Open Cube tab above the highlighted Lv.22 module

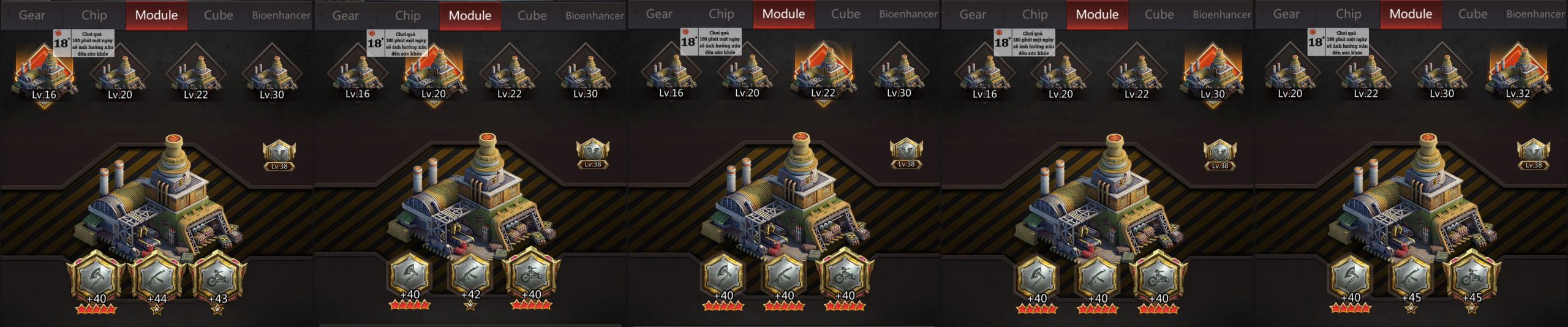tap(846, 14)
